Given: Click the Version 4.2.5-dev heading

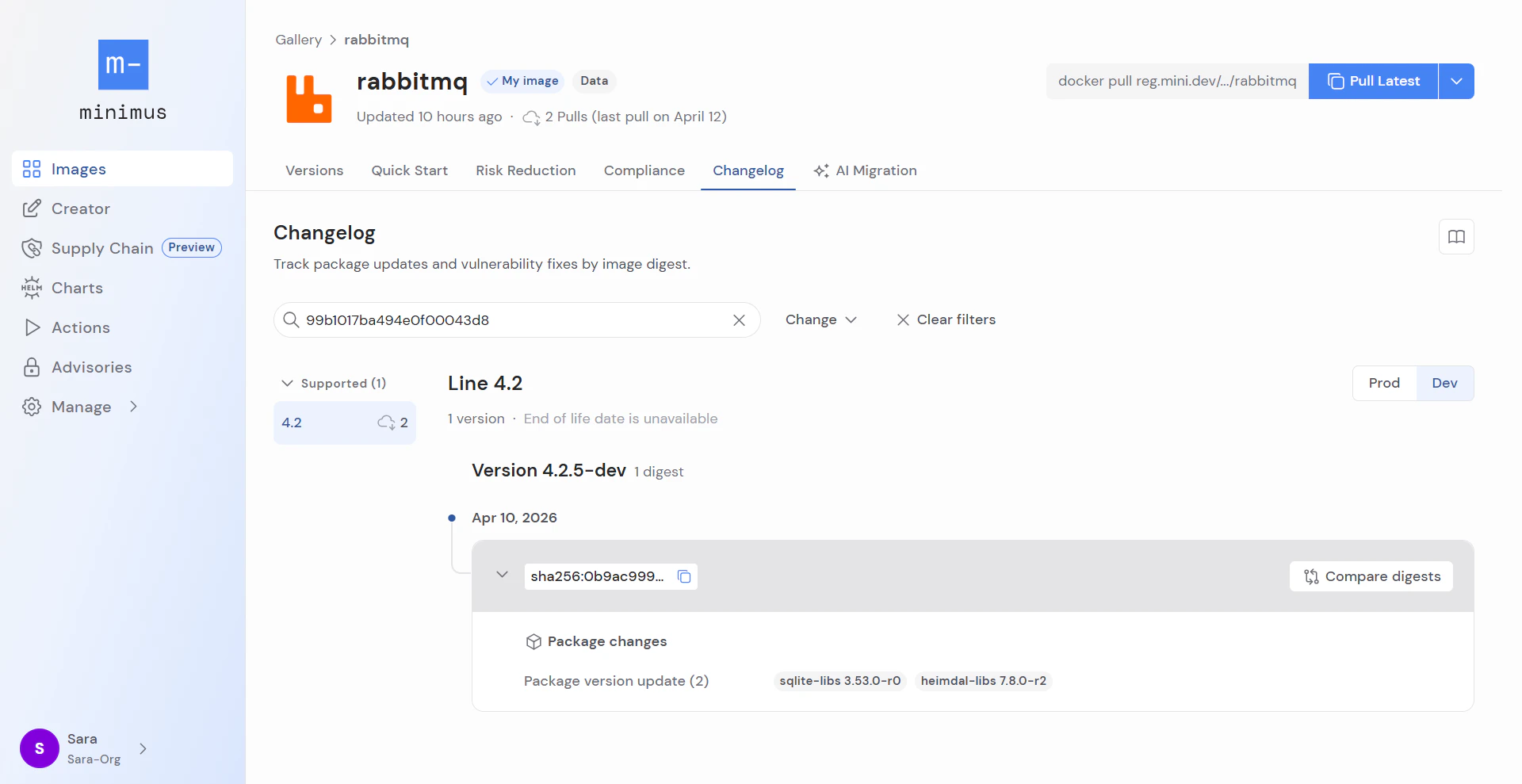Looking at the screenshot, I should (x=549, y=470).
